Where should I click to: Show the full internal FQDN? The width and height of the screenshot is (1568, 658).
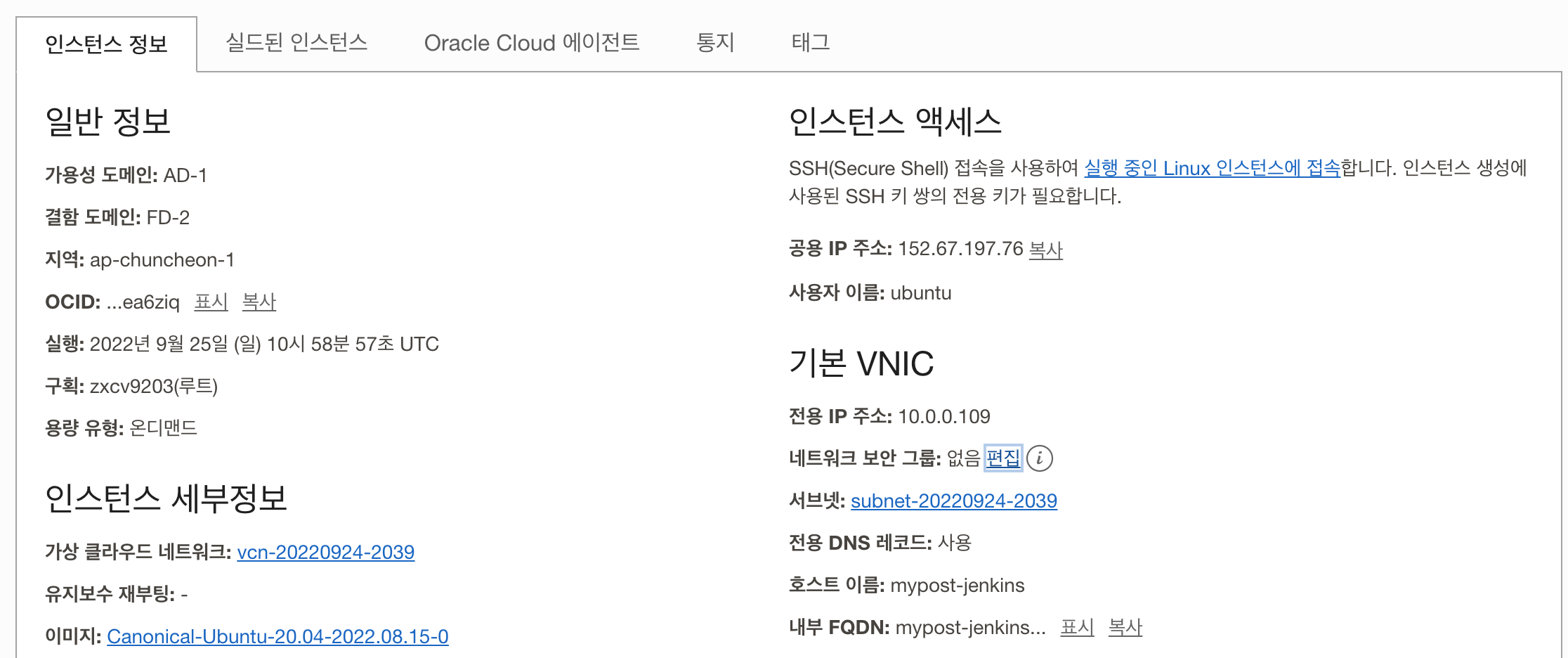click(x=1077, y=628)
